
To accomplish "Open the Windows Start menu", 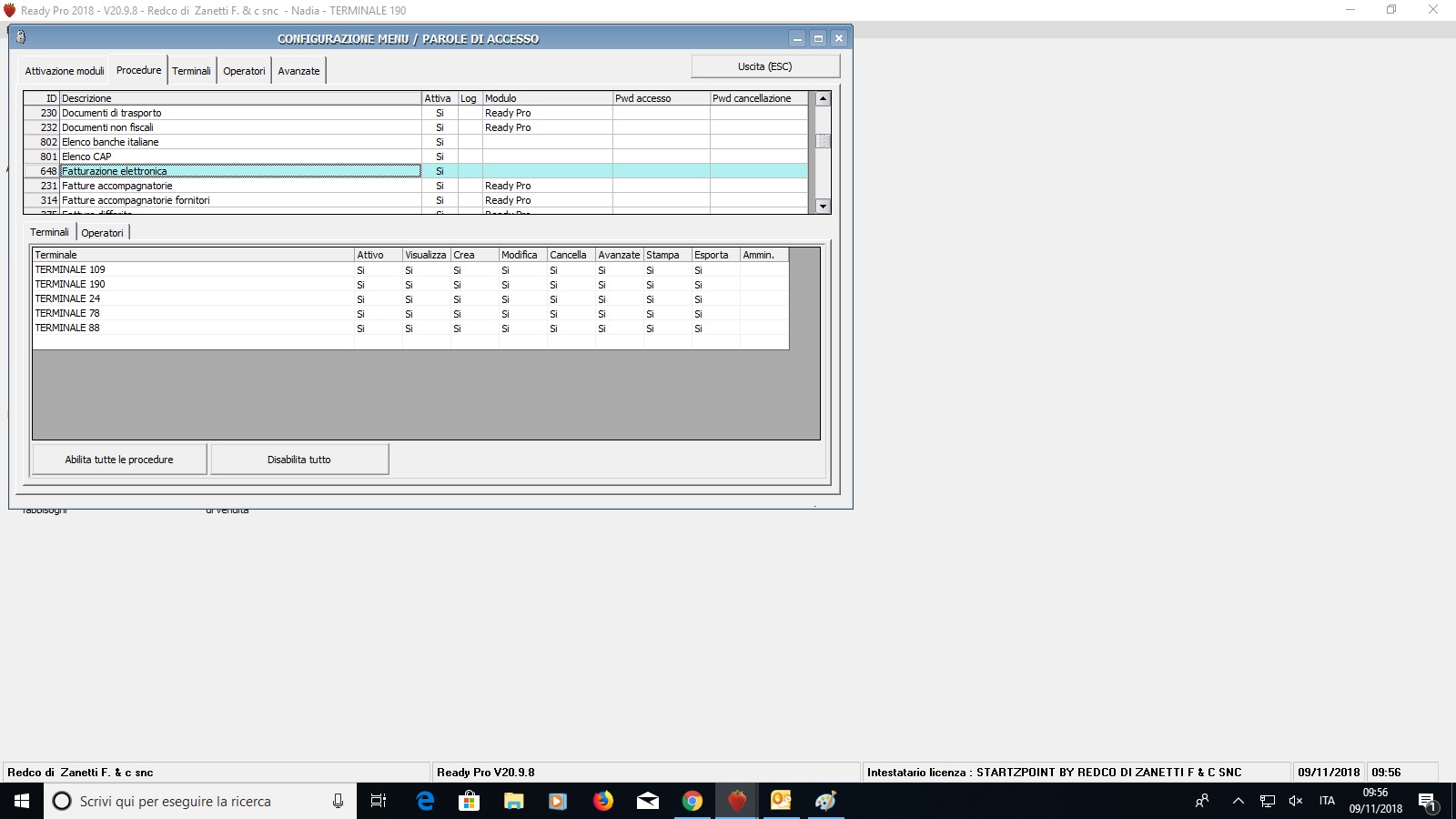I will tap(22, 801).
